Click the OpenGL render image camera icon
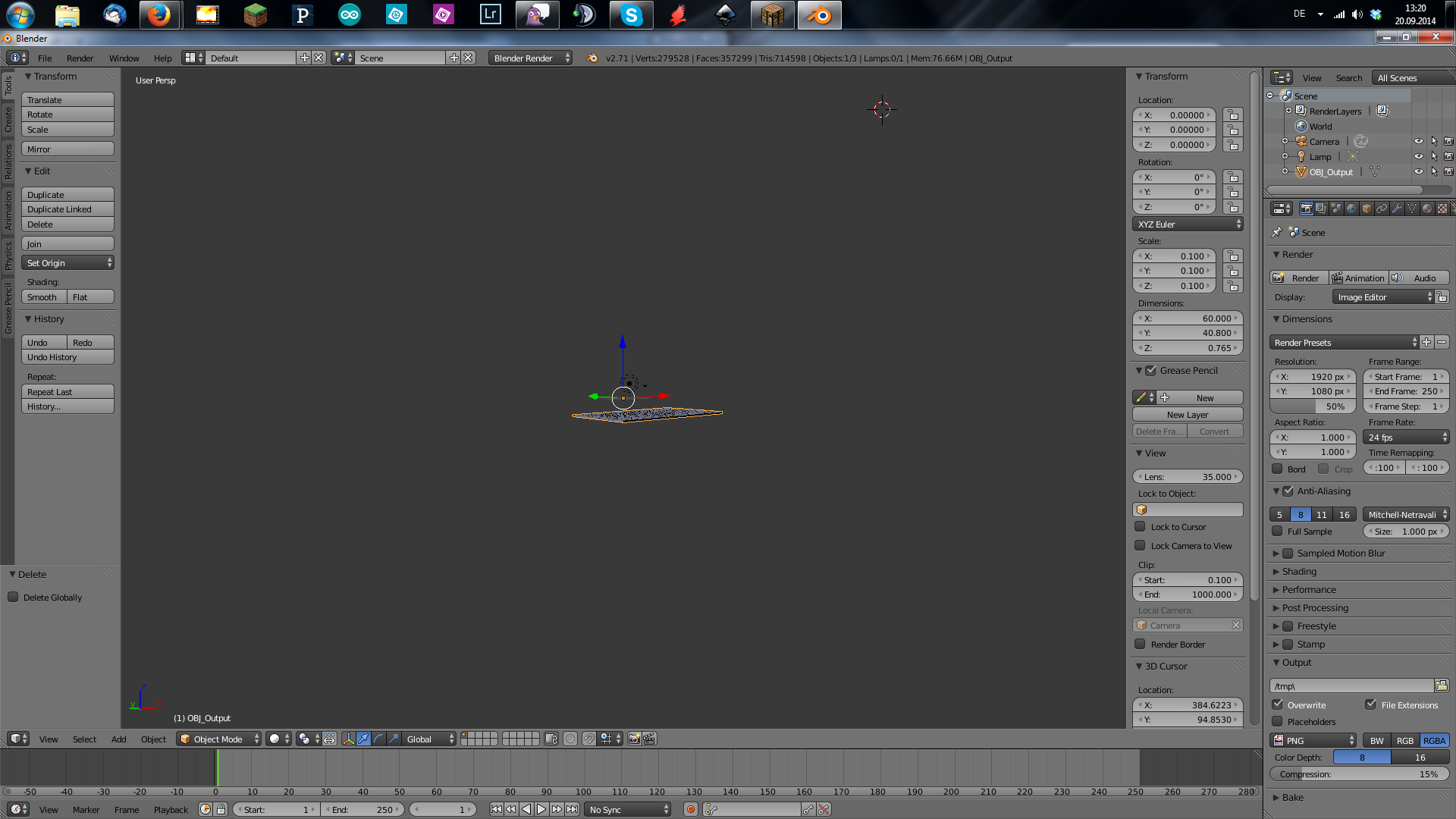1456x819 pixels. coord(635,739)
